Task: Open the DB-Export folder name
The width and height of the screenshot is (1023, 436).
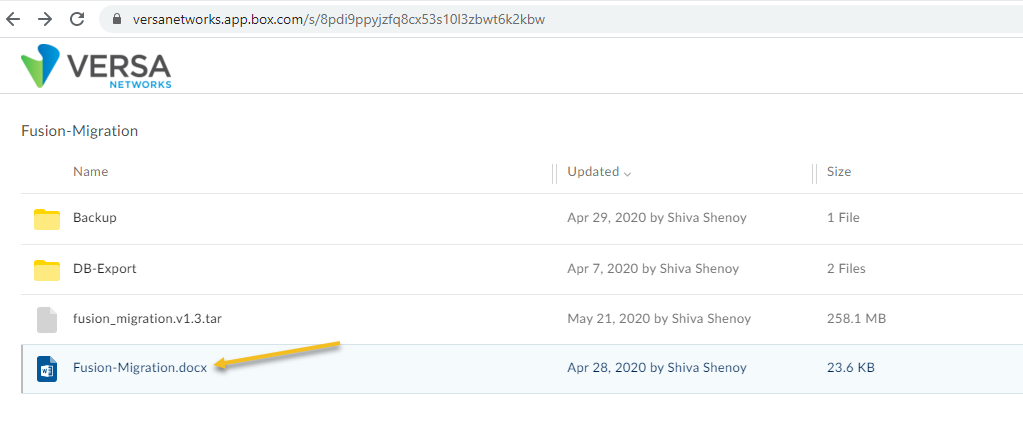Action: click(104, 268)
